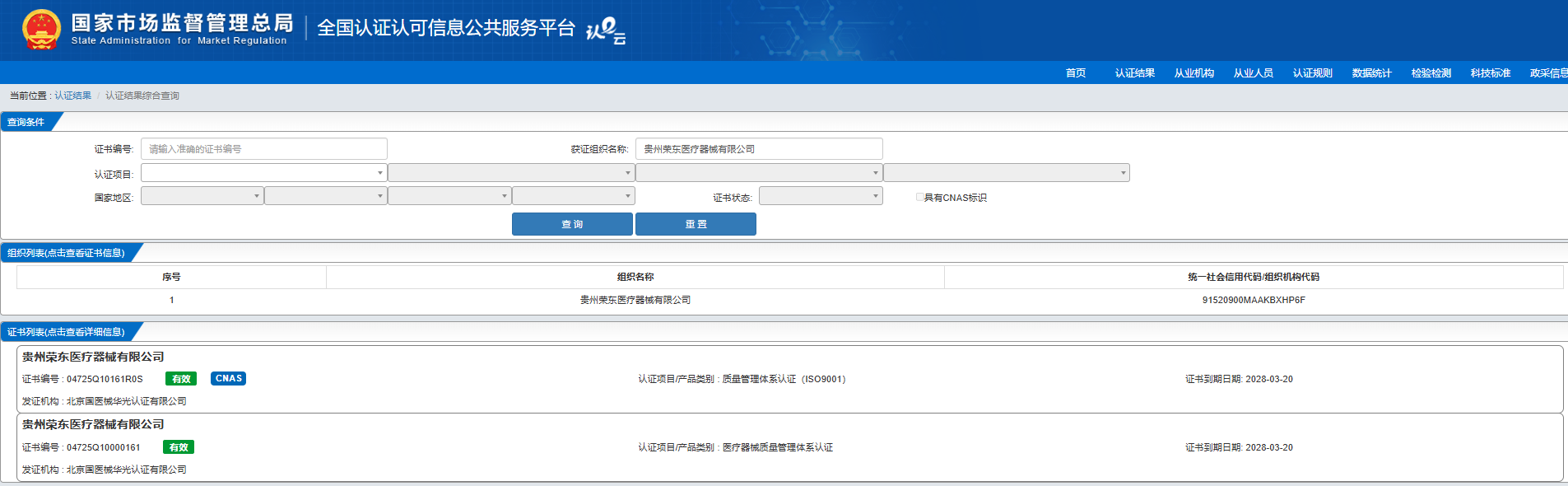The height and width of the screenshot is (486, 1568).
Task: Click the 序号 column header
Action: point(171,277)
